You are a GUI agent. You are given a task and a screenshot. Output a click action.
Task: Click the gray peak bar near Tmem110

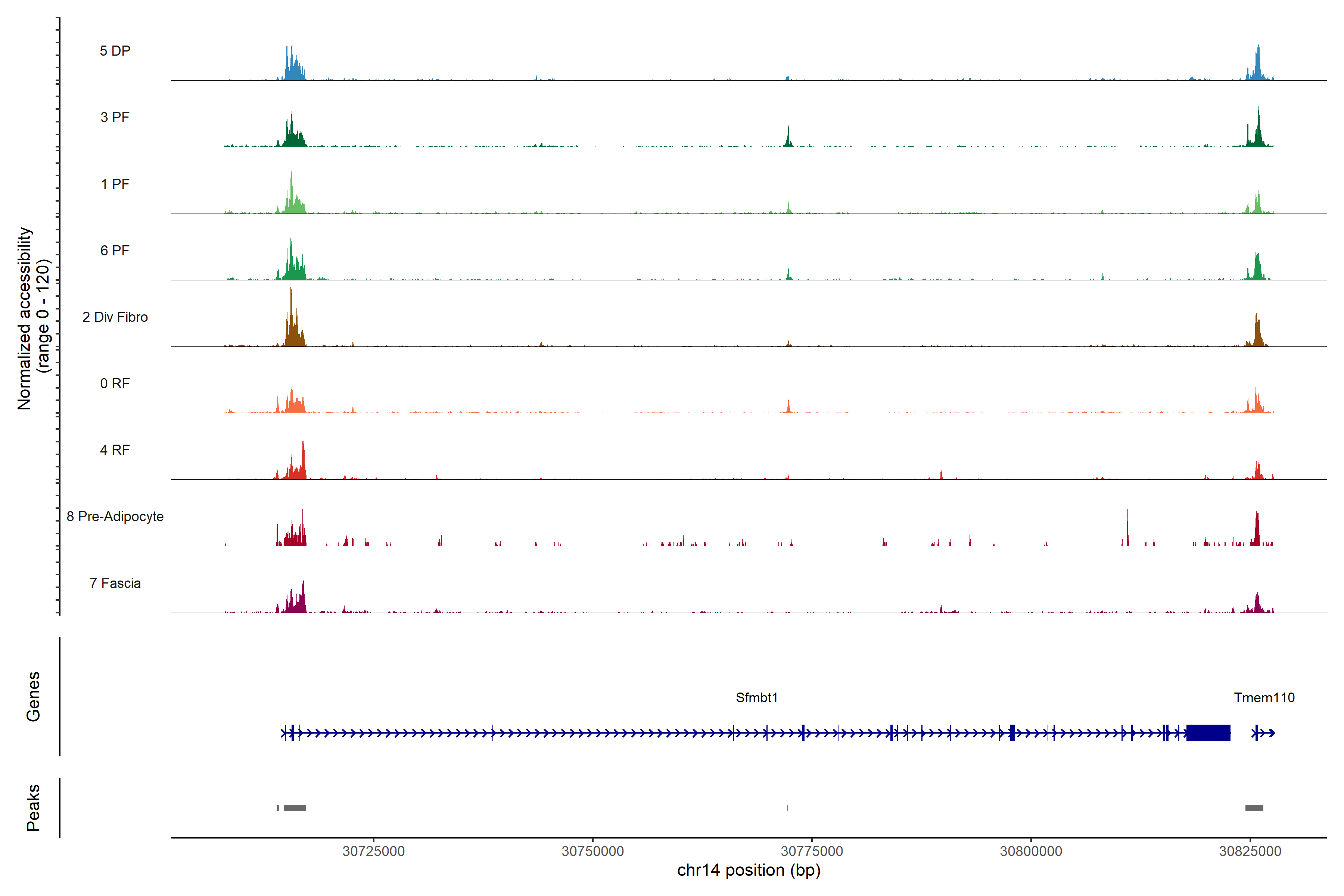[x=1254, y=808]
